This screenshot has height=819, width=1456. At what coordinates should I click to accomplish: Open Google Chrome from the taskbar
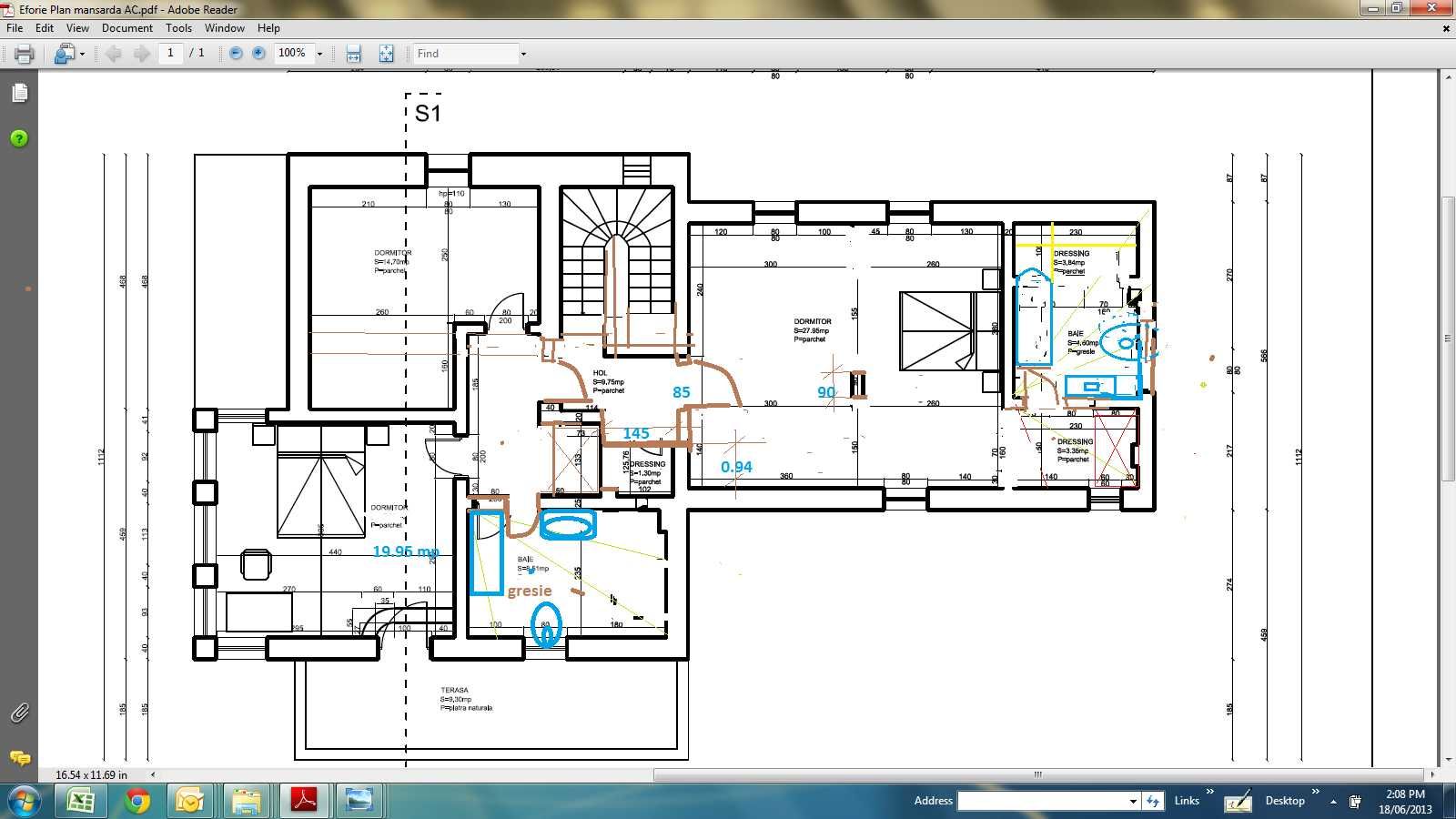137,801
